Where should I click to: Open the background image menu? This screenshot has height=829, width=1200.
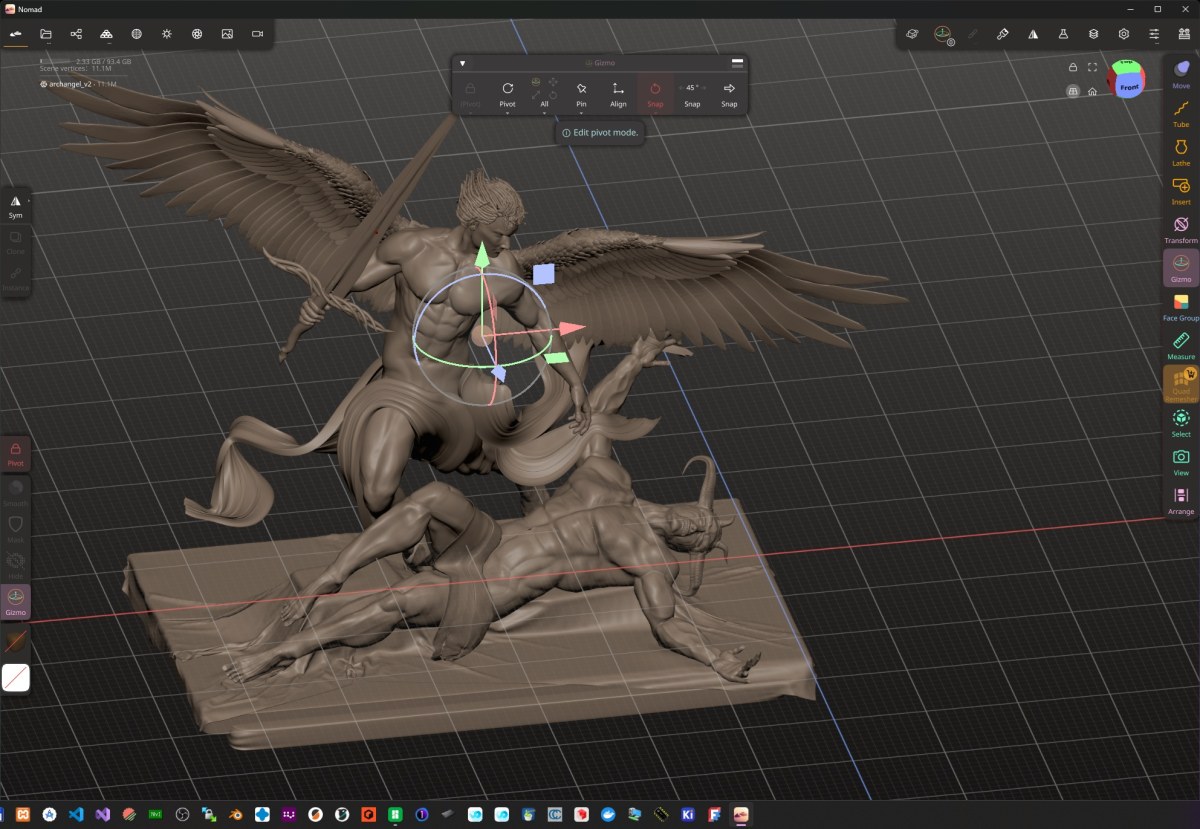[x=227, y=34]
